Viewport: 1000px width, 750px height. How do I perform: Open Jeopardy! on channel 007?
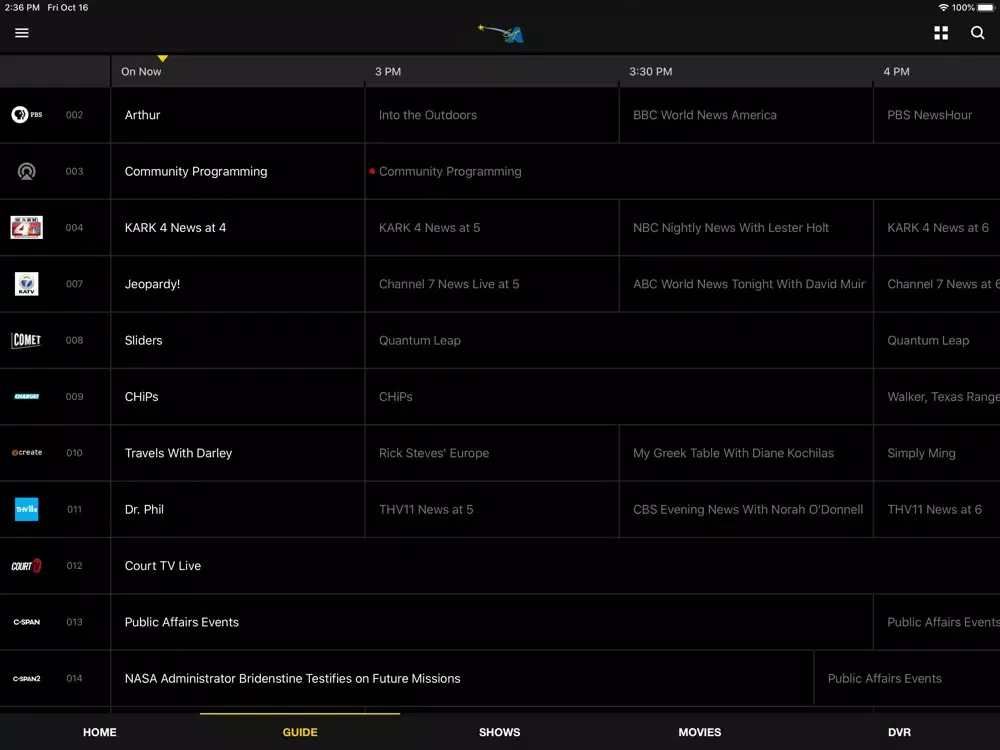click(x=238, y=284)
